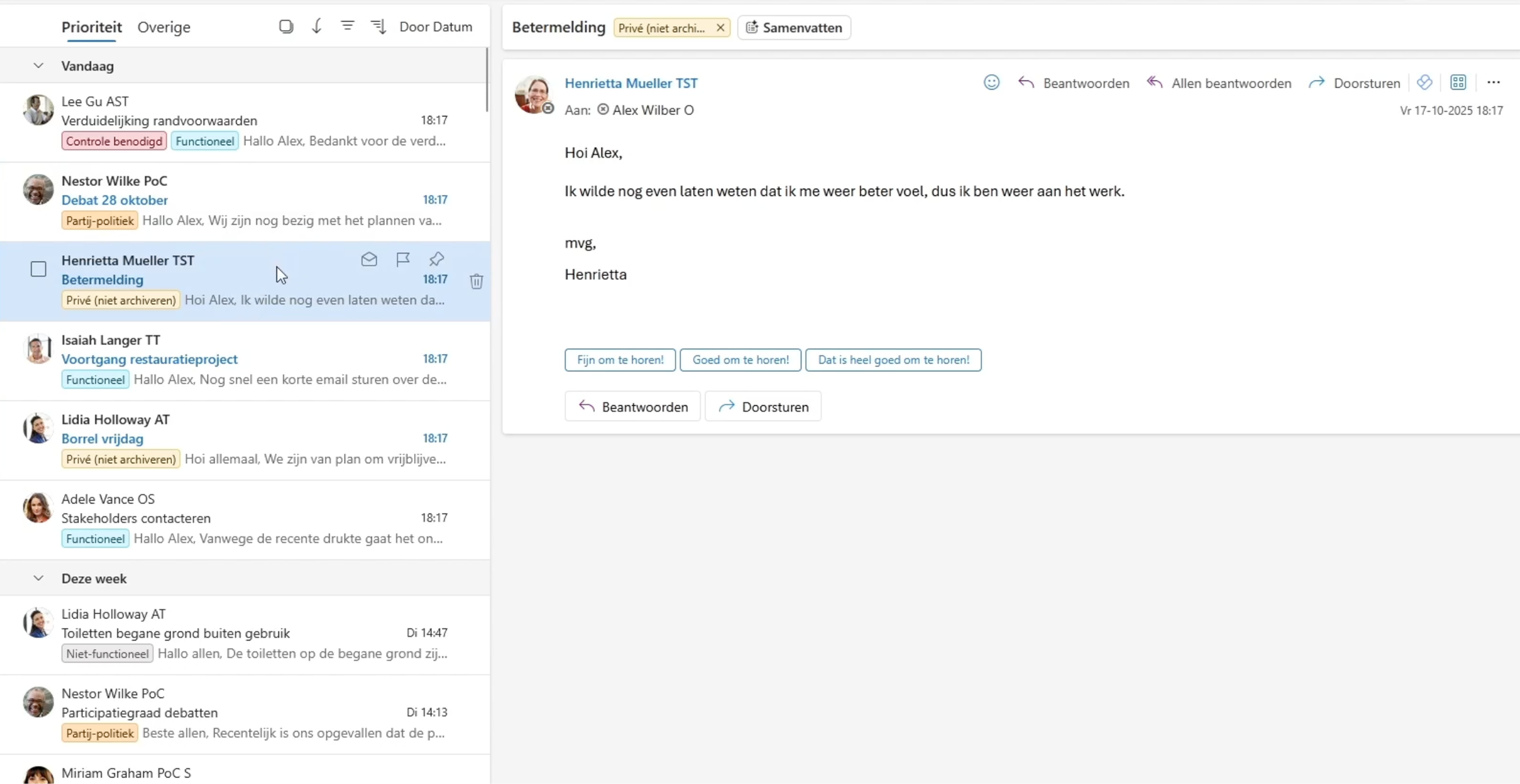Click the select all messages icon

point(286,26)
